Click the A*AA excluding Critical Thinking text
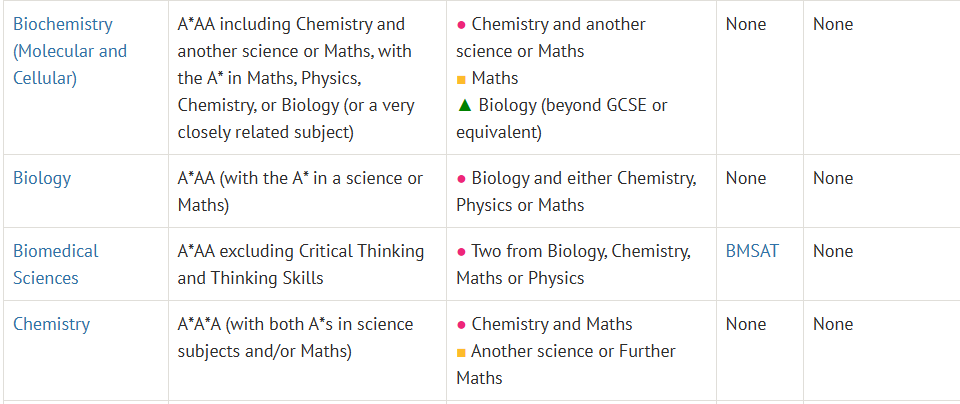 coord(301,264)
